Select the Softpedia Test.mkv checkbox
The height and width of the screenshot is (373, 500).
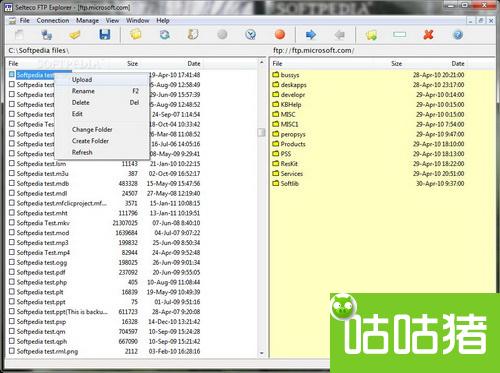point(12,223)
